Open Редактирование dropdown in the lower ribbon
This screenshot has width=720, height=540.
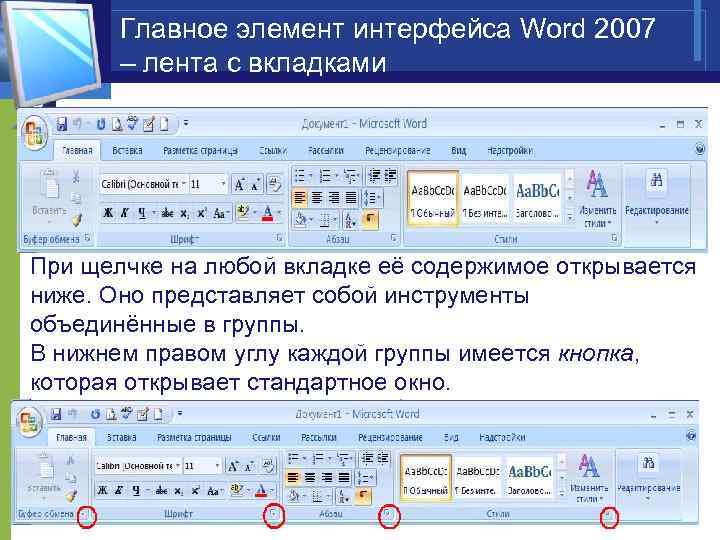(648, 478)
